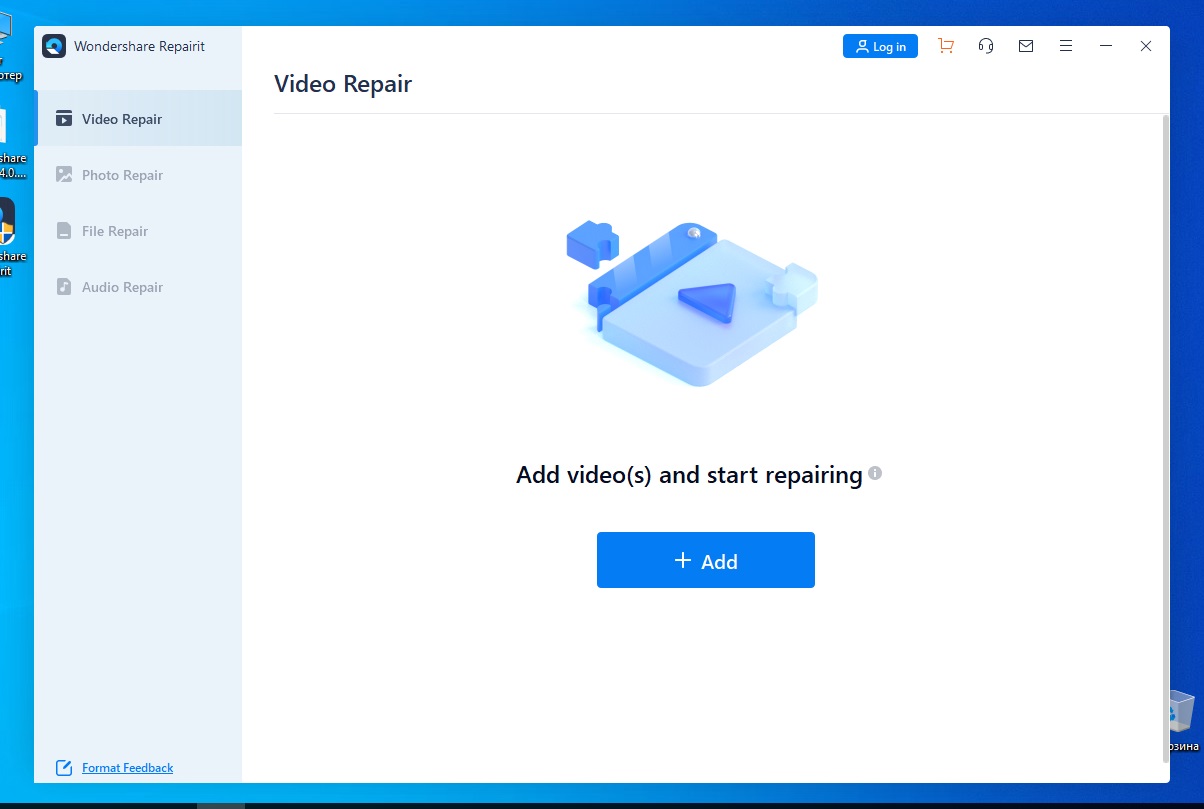The height and width of the screenshot is (809, 1204).
Task: Contact support via the headset icon
Action: pos(986,45)
